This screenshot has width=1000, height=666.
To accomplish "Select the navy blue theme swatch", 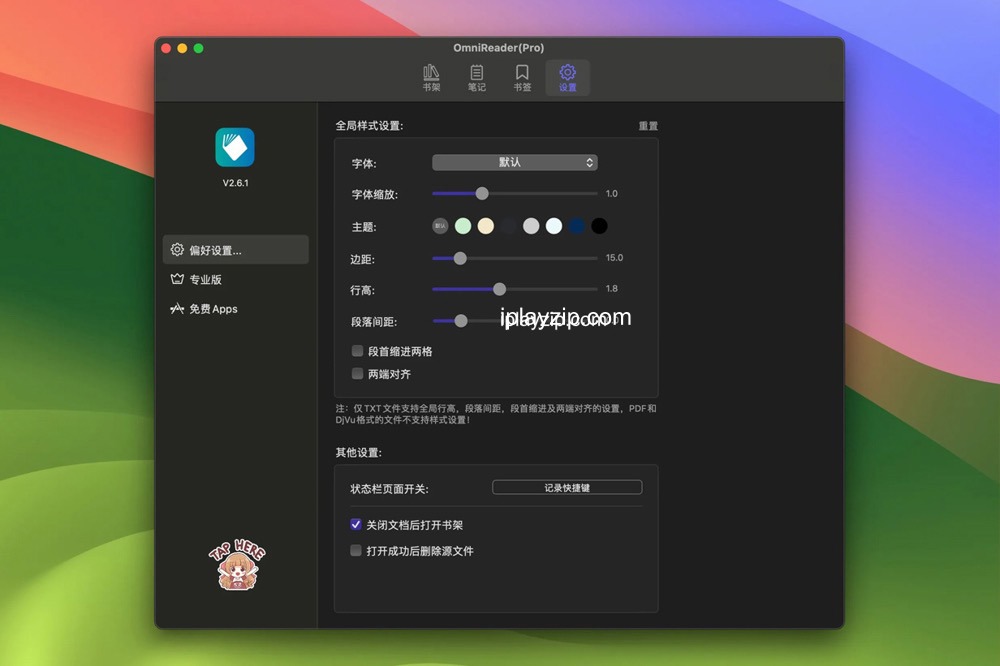I will tap(577, 226).
